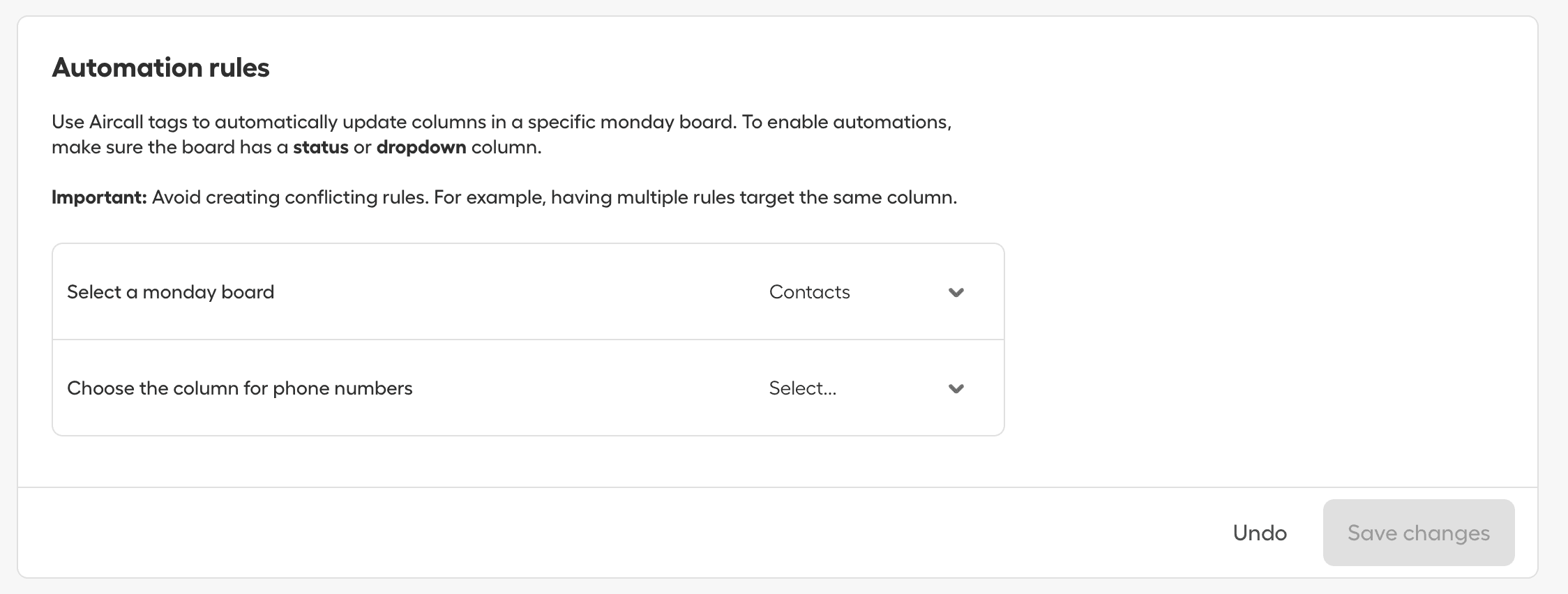
Task: Click the "Use Aircall tags" opening words
Action: [x=119, y=122]
